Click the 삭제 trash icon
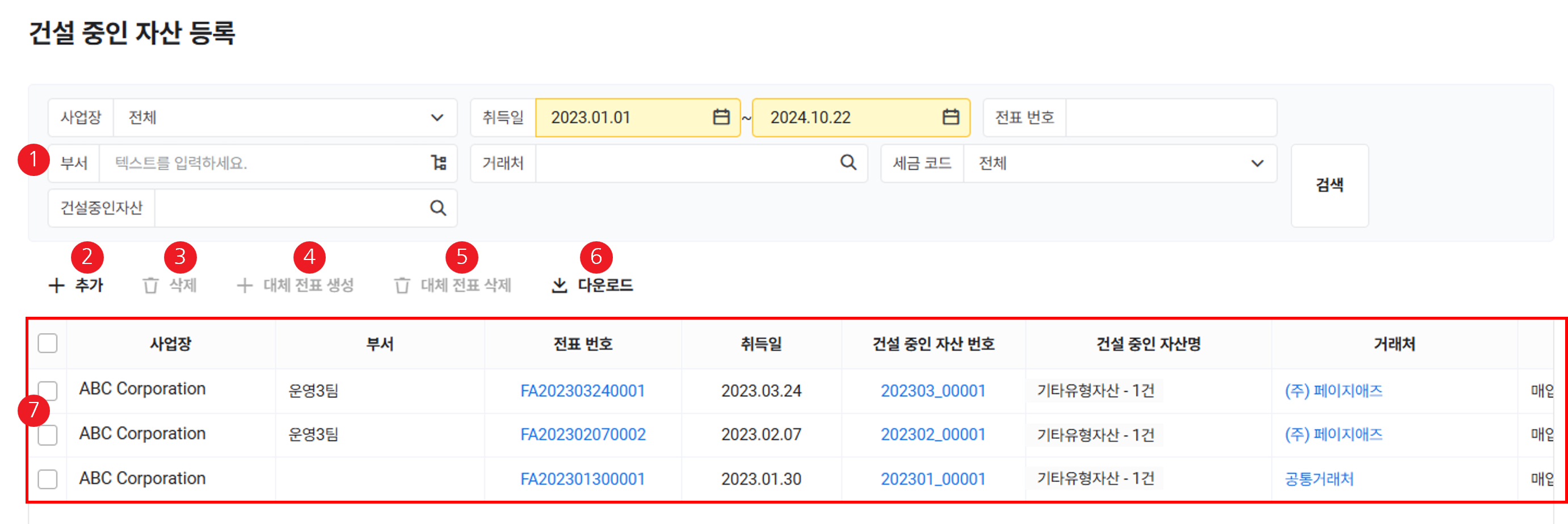The height and width of the screenshot is (524, 1568). [150, 285]
